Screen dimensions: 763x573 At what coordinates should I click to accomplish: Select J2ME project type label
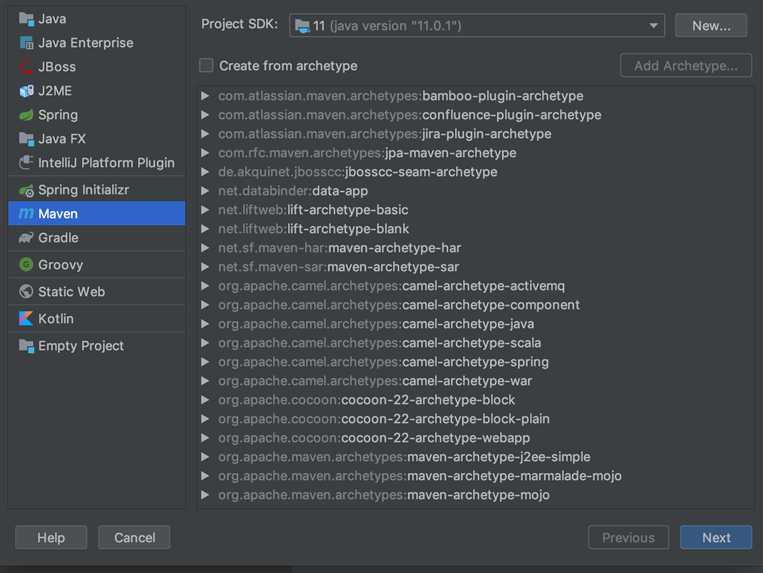tap(55, 91)
